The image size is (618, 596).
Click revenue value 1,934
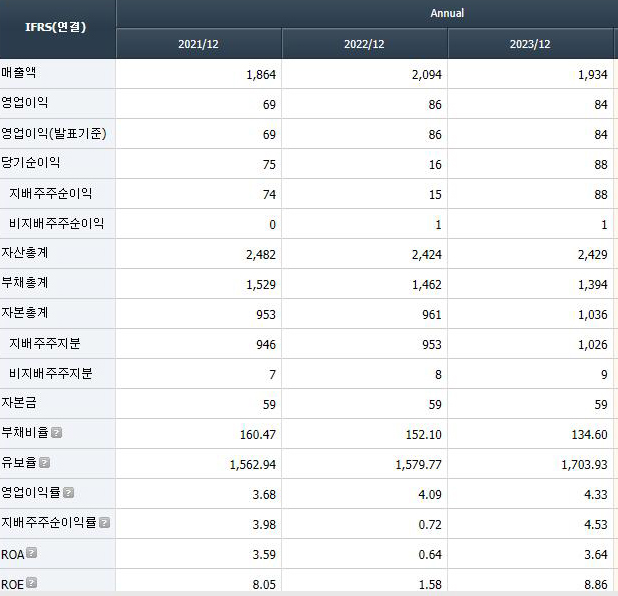(x=593, y=74)
